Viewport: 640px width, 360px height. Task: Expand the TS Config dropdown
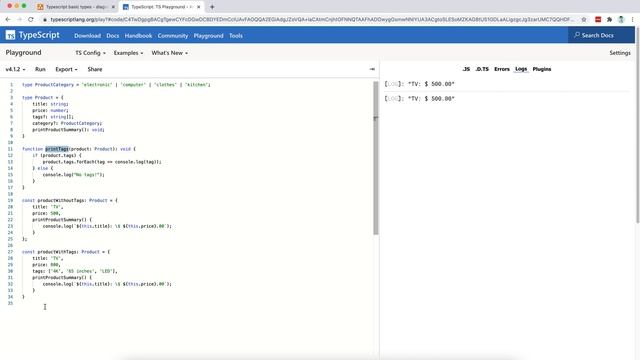click(x=90, y=53)
